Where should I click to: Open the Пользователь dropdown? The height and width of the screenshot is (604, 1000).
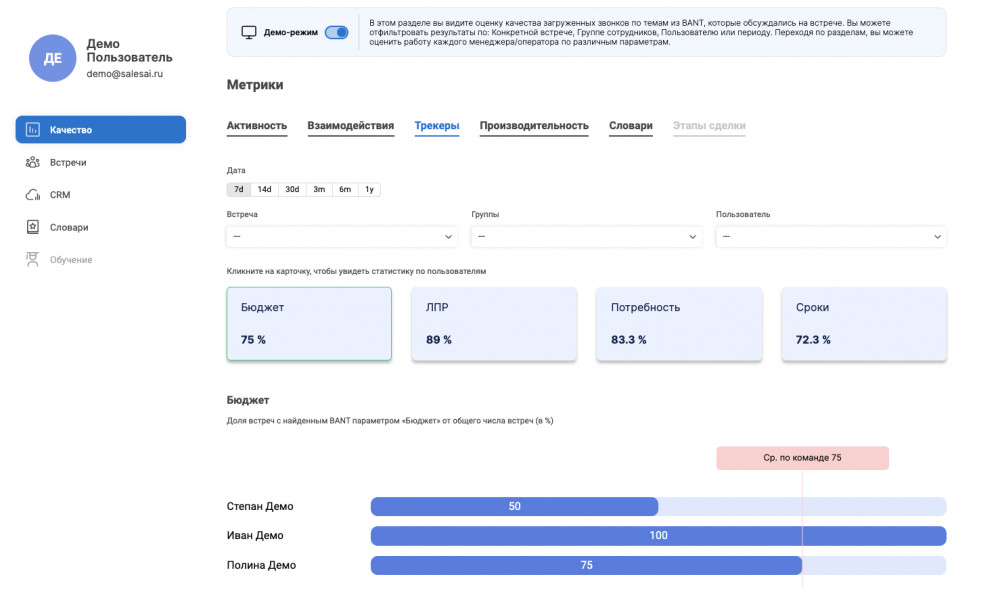point(831,237)
